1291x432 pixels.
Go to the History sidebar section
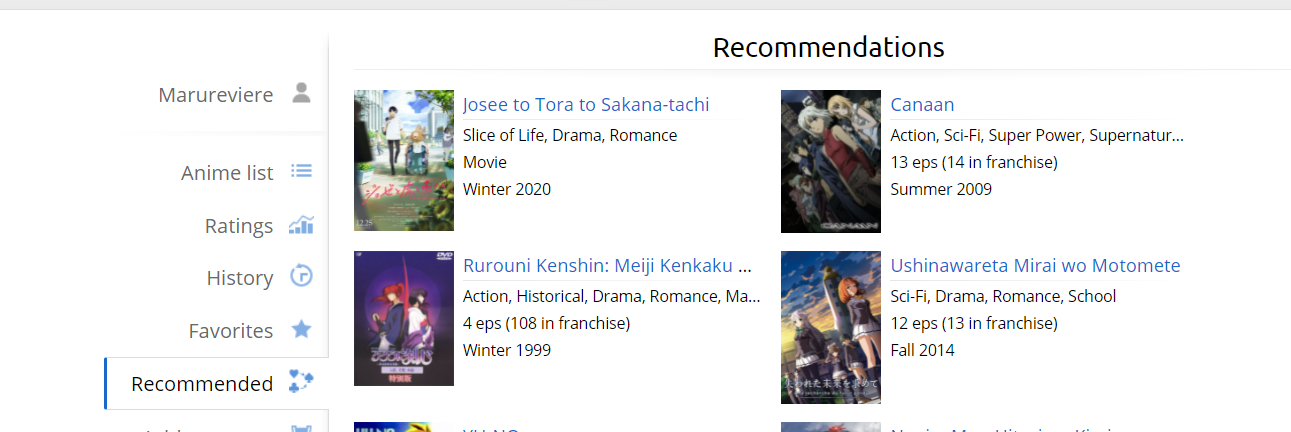[240, 278]
